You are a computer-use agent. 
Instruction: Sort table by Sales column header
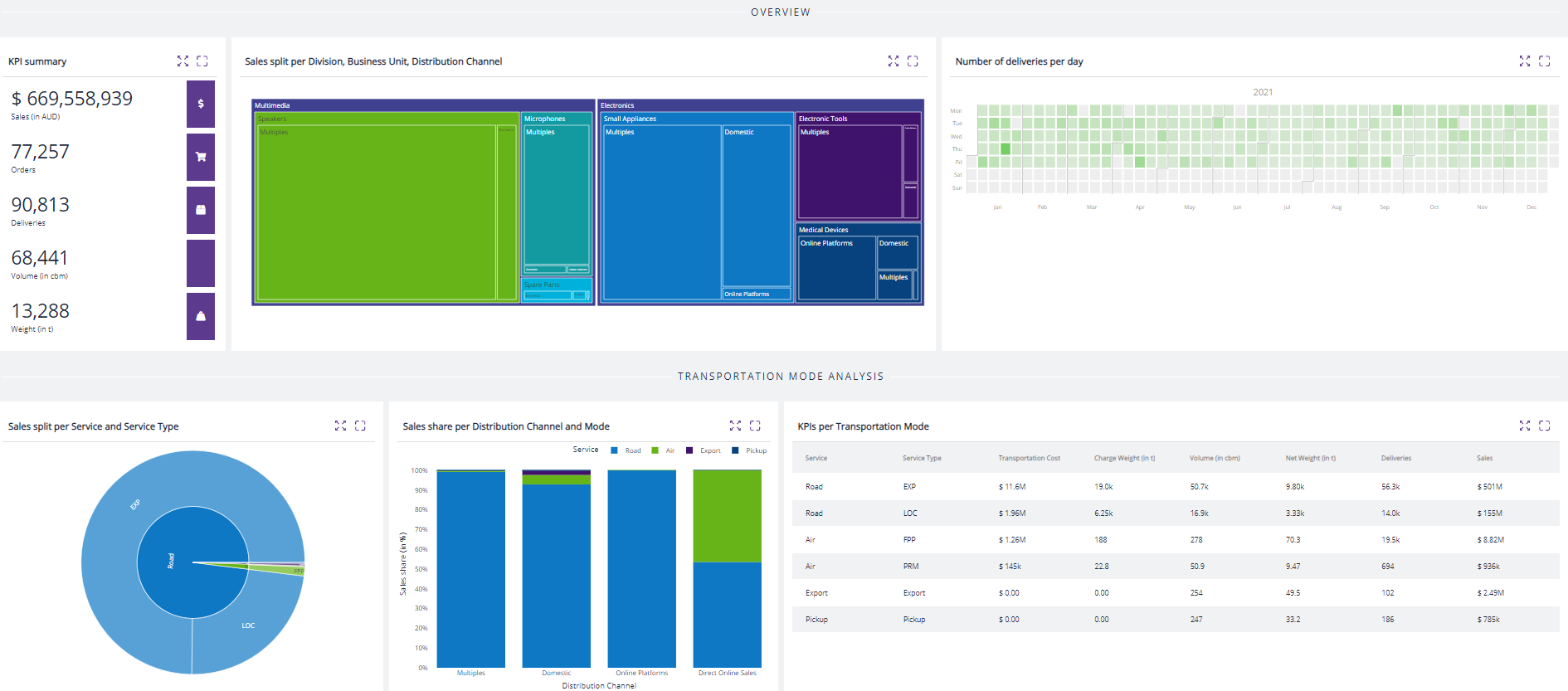pyautogui.click(x=1484, y=458)
